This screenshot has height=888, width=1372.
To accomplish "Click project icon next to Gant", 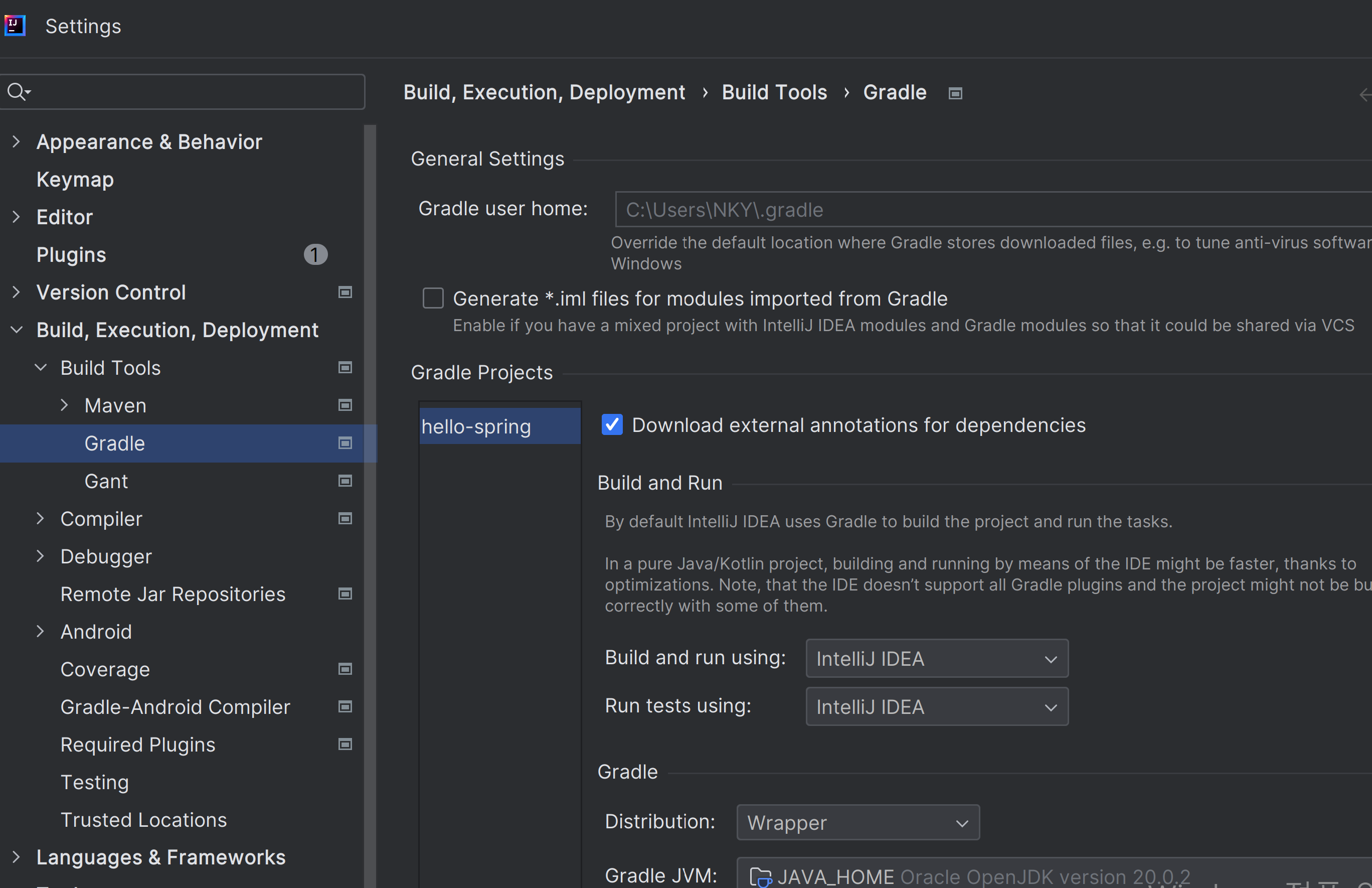I will pos(345,481).
